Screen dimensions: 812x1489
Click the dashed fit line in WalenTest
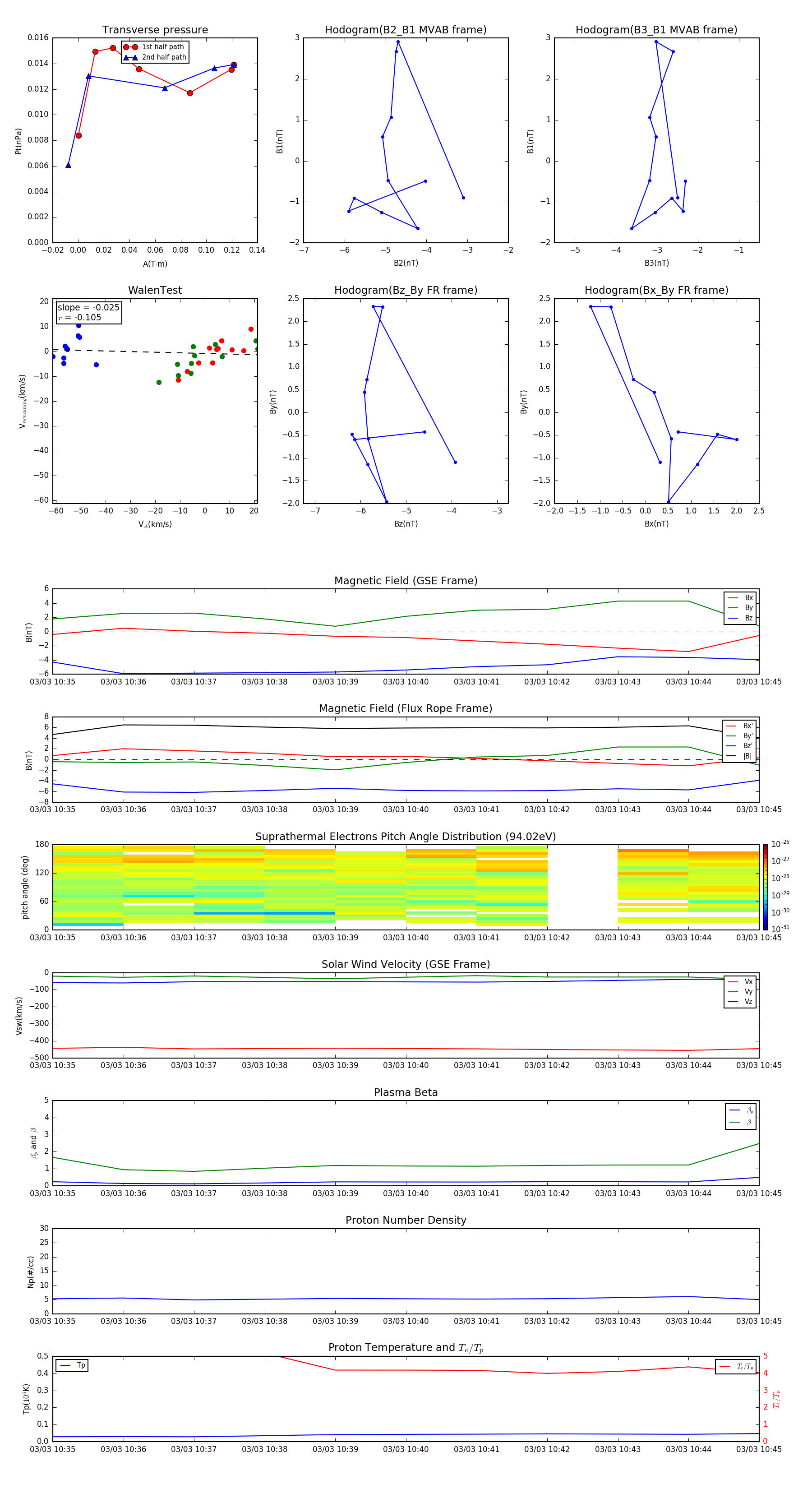coord(155,352)
